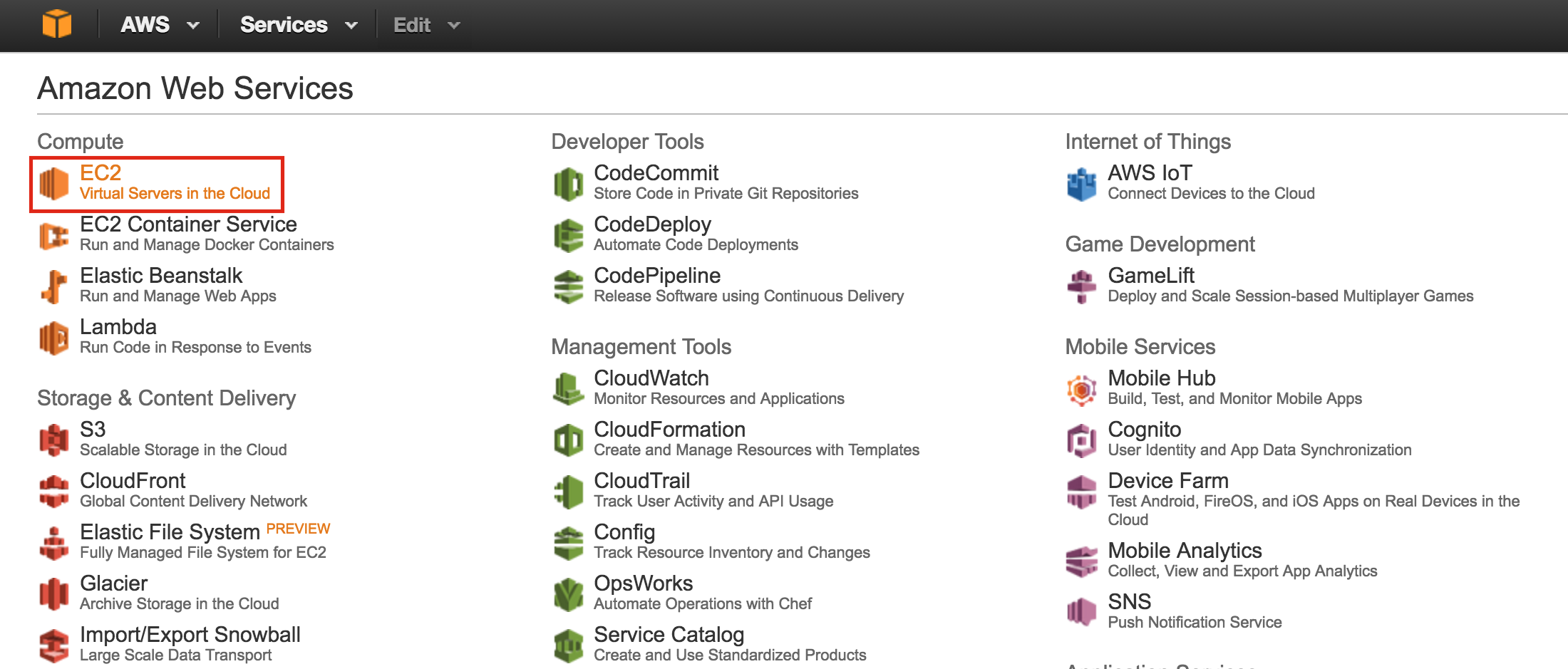Open the EC2 link

click(x=100, y=172)
